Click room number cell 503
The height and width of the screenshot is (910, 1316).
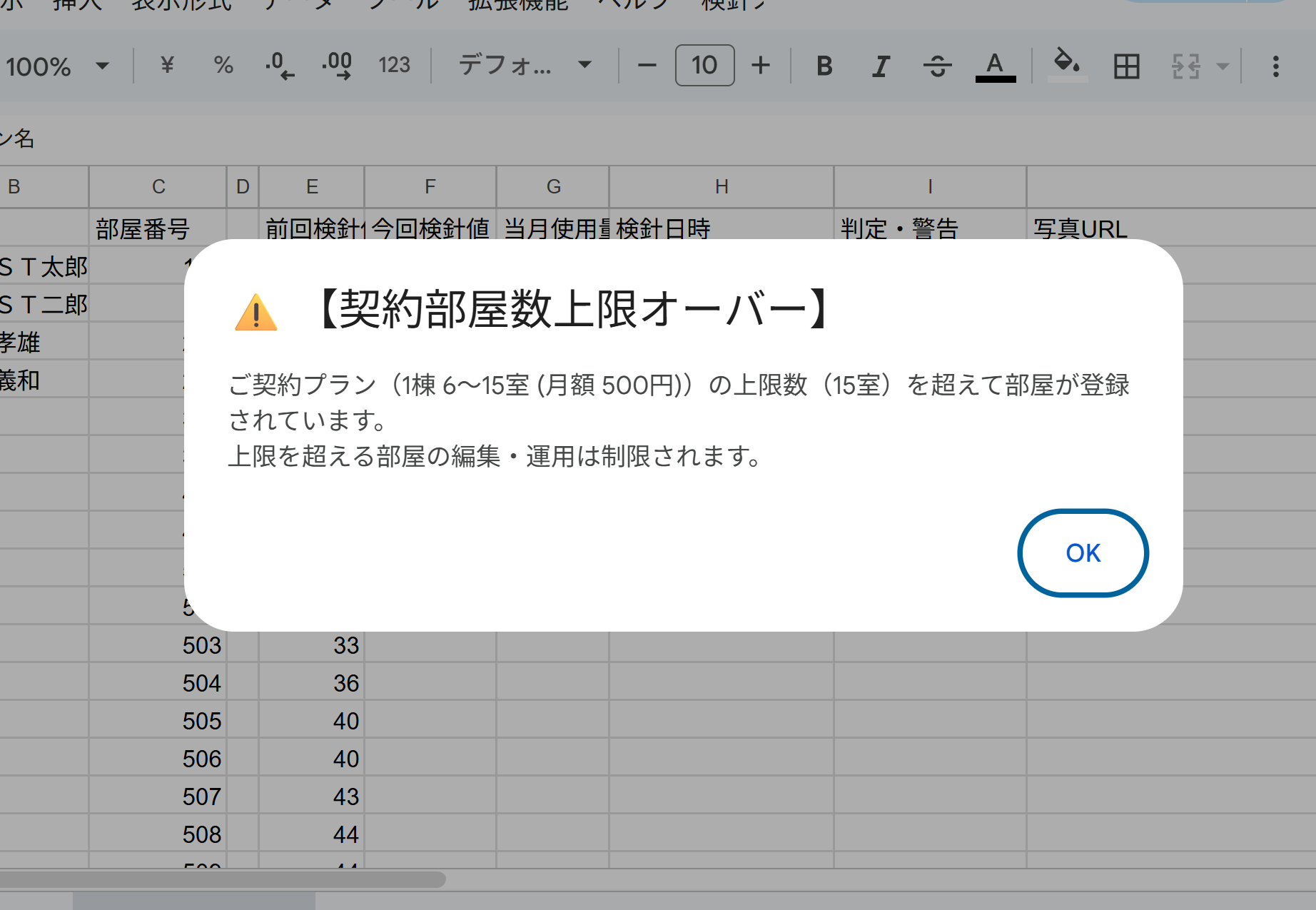158,645
